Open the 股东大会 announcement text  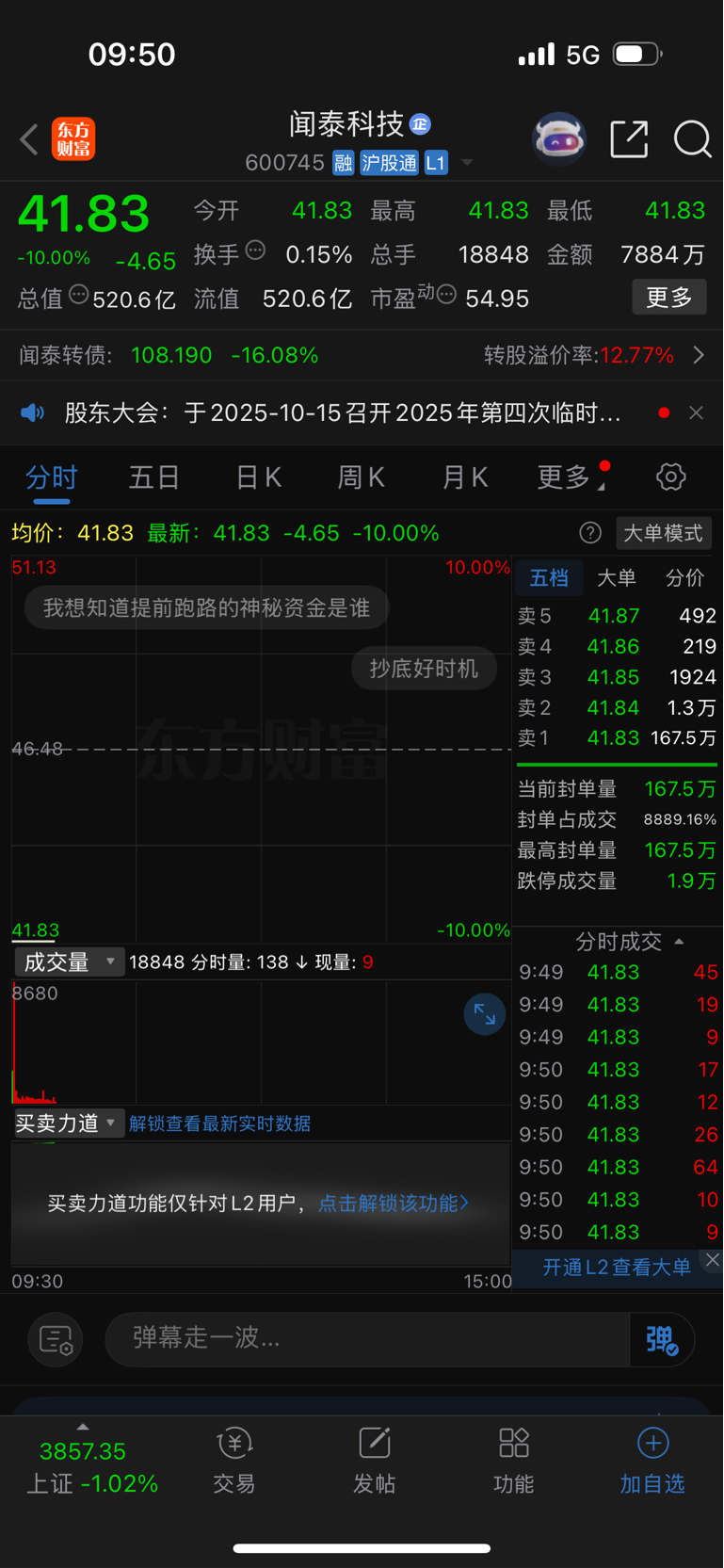click(x=343, y=412)
